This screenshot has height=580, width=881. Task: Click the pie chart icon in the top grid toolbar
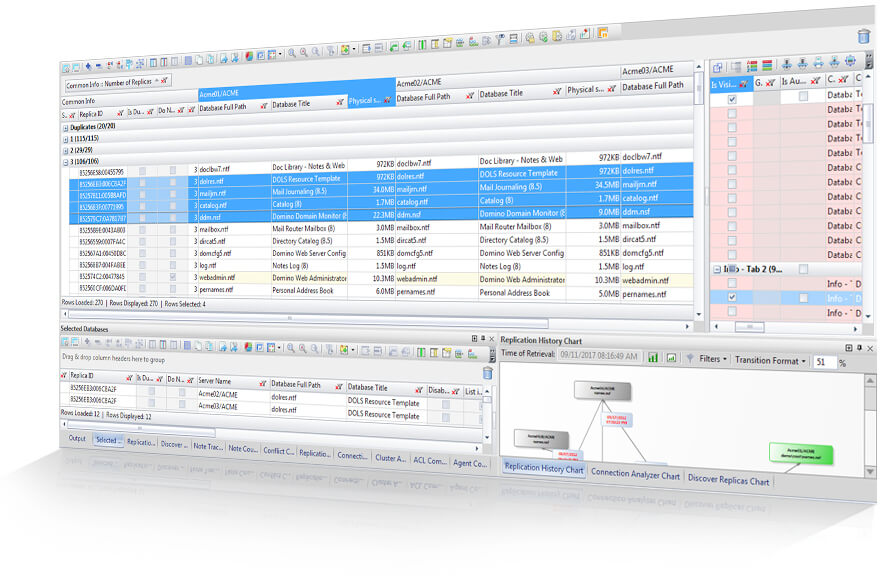(249, 56)
